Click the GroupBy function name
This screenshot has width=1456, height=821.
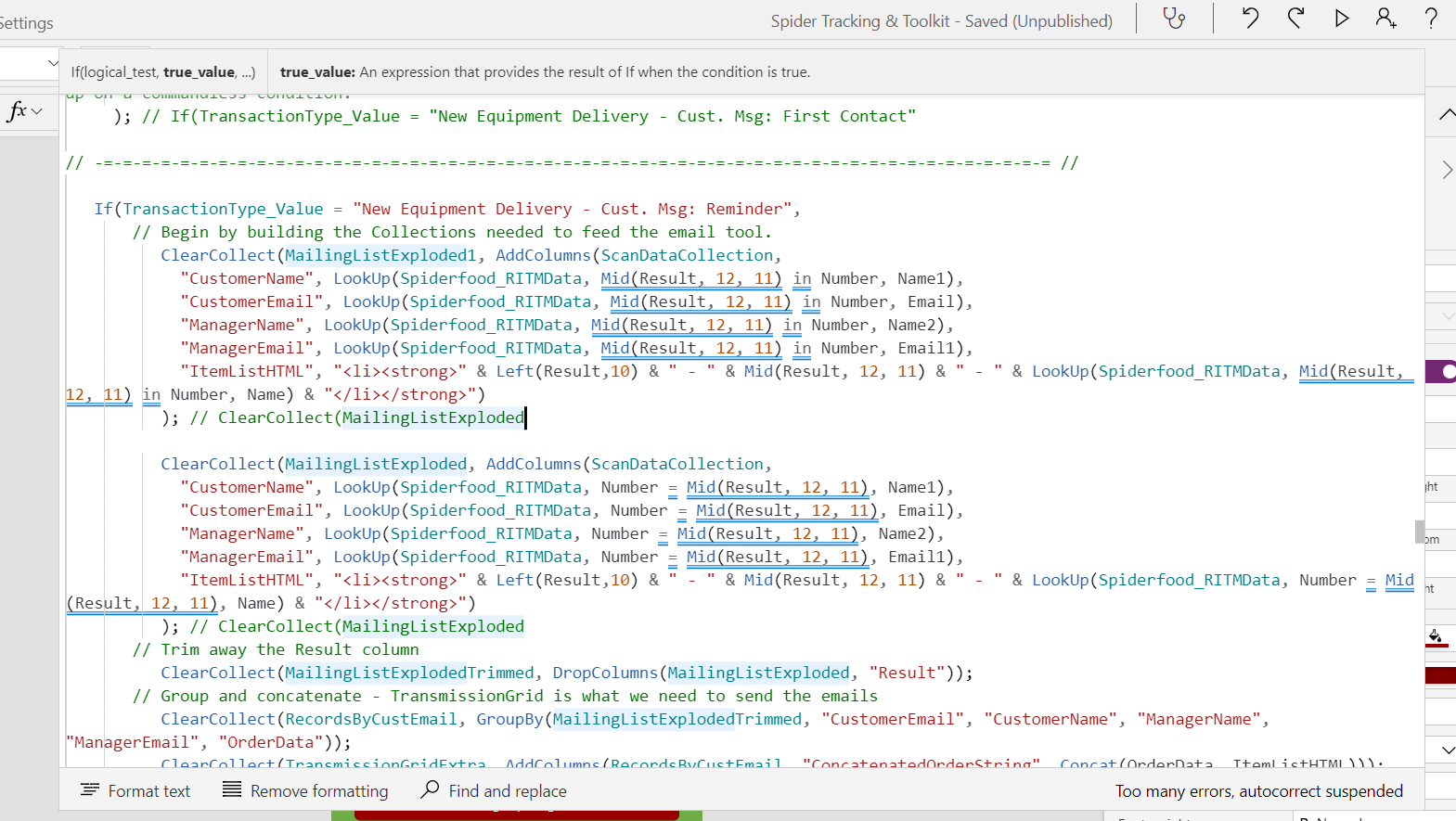click(509, 719)
